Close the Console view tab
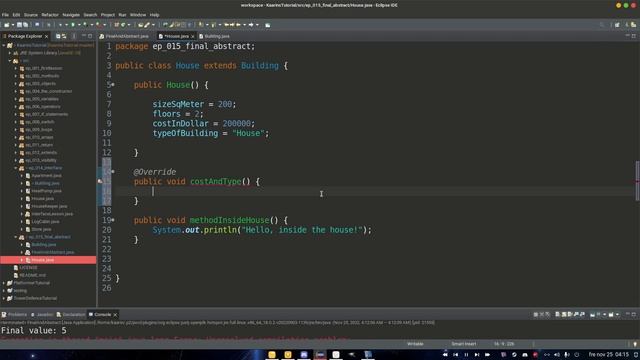Screen dimensions: 640x360 pos(115,315)
